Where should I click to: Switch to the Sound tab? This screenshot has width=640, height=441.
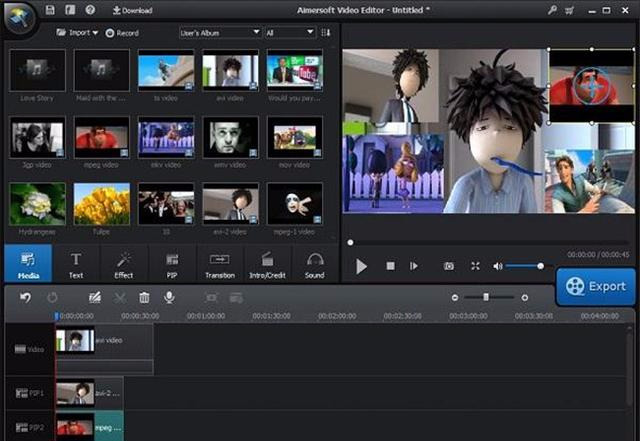[315, 265]
